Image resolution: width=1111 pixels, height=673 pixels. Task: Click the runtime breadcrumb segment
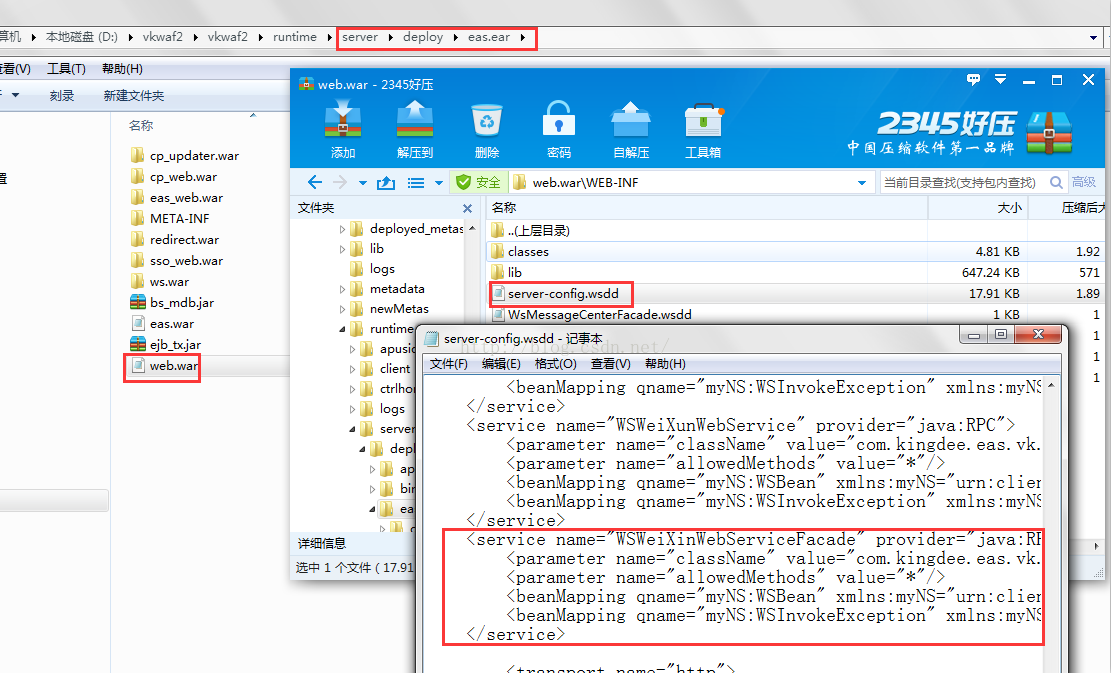pyautogui.click(x=295, y=37)
